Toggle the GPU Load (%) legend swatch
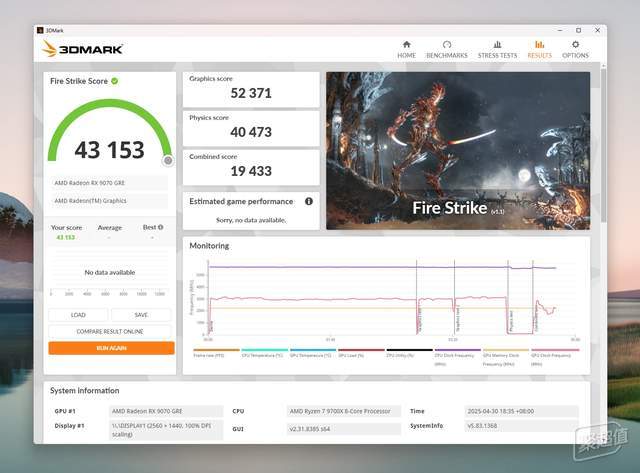The height and width of the screenshot is (473, 640). (361, 350)
